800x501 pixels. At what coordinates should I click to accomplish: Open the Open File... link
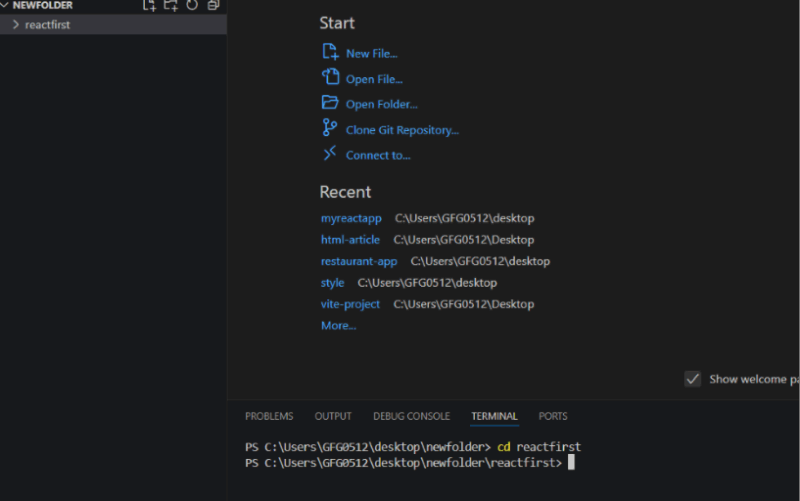point(374,79)
